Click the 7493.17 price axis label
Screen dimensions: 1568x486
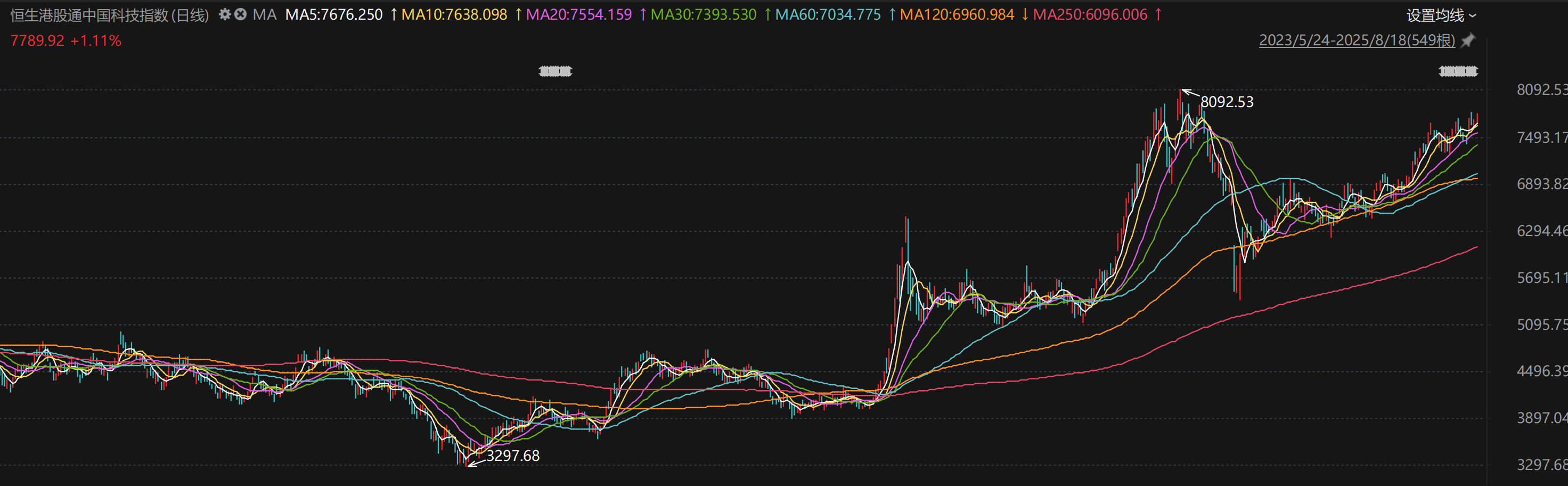pos(1542,137)
